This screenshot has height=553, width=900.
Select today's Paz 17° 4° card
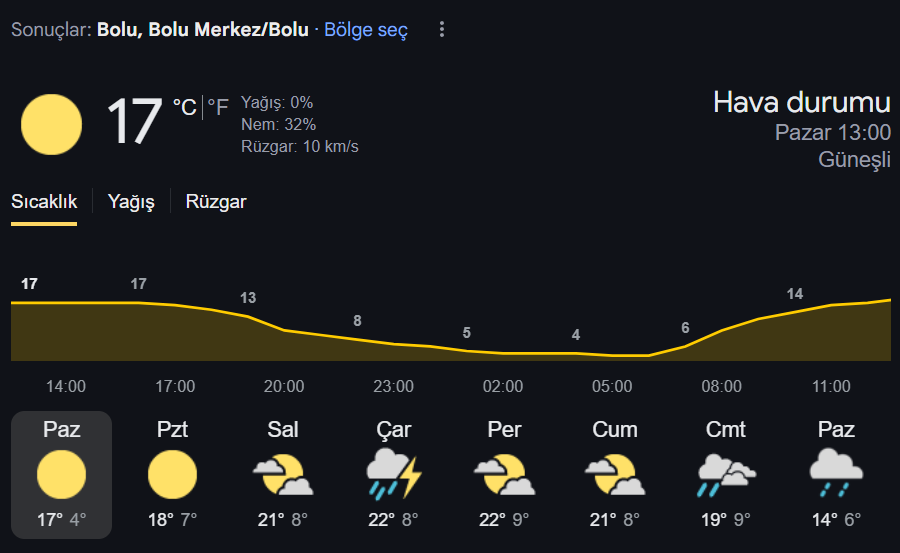[61, 475]
